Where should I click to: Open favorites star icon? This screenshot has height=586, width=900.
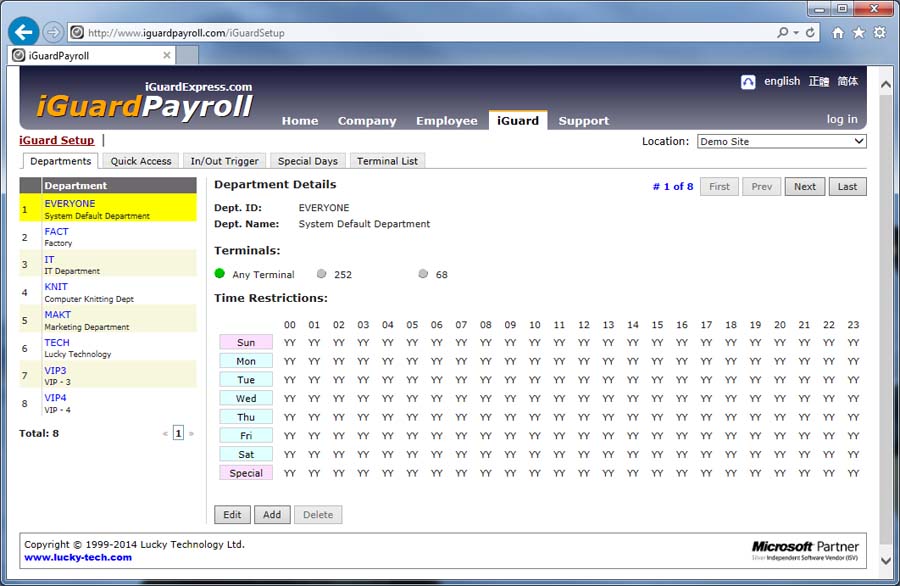[859, 33]
